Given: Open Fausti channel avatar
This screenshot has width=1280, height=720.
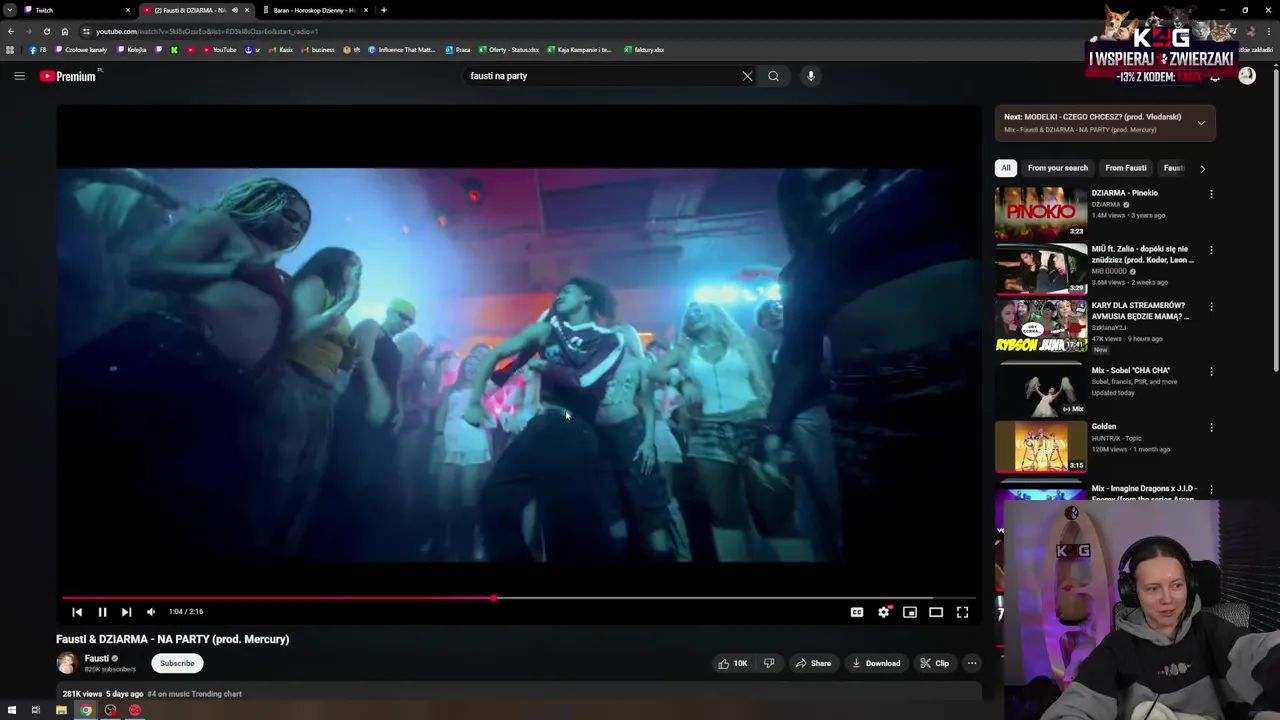Looking at the screenshot, I should (x=67, y=663).
